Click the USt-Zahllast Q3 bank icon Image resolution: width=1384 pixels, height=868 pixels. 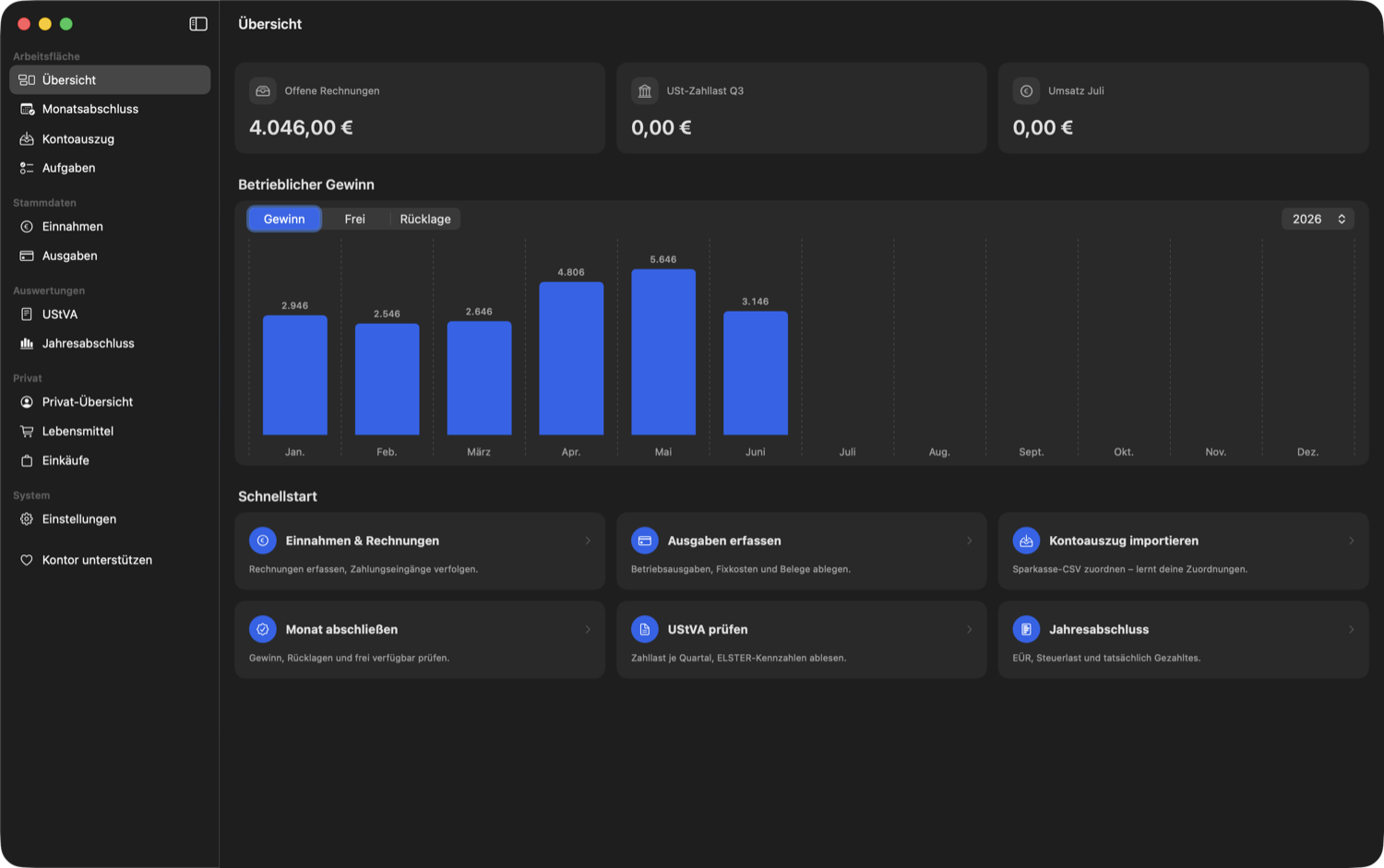click(645, 90)
